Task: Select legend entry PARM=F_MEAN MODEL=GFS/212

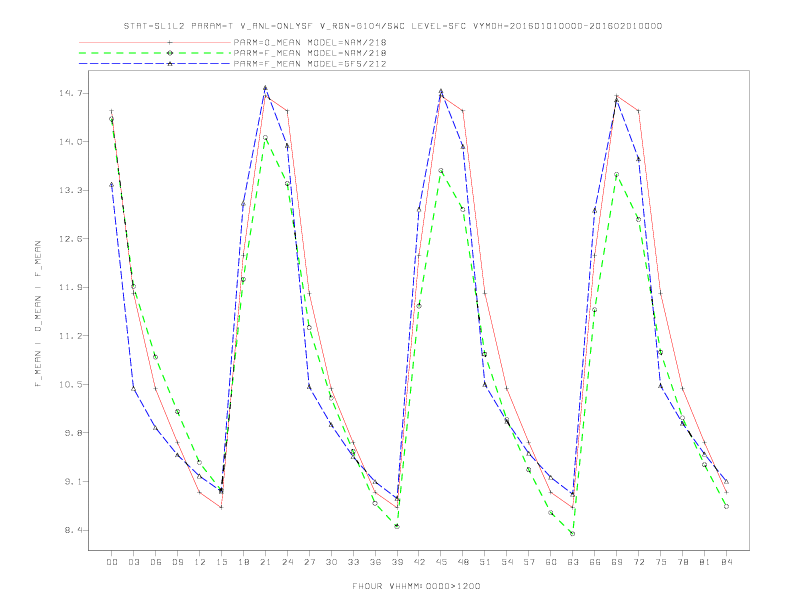Action: click(310, 64)
